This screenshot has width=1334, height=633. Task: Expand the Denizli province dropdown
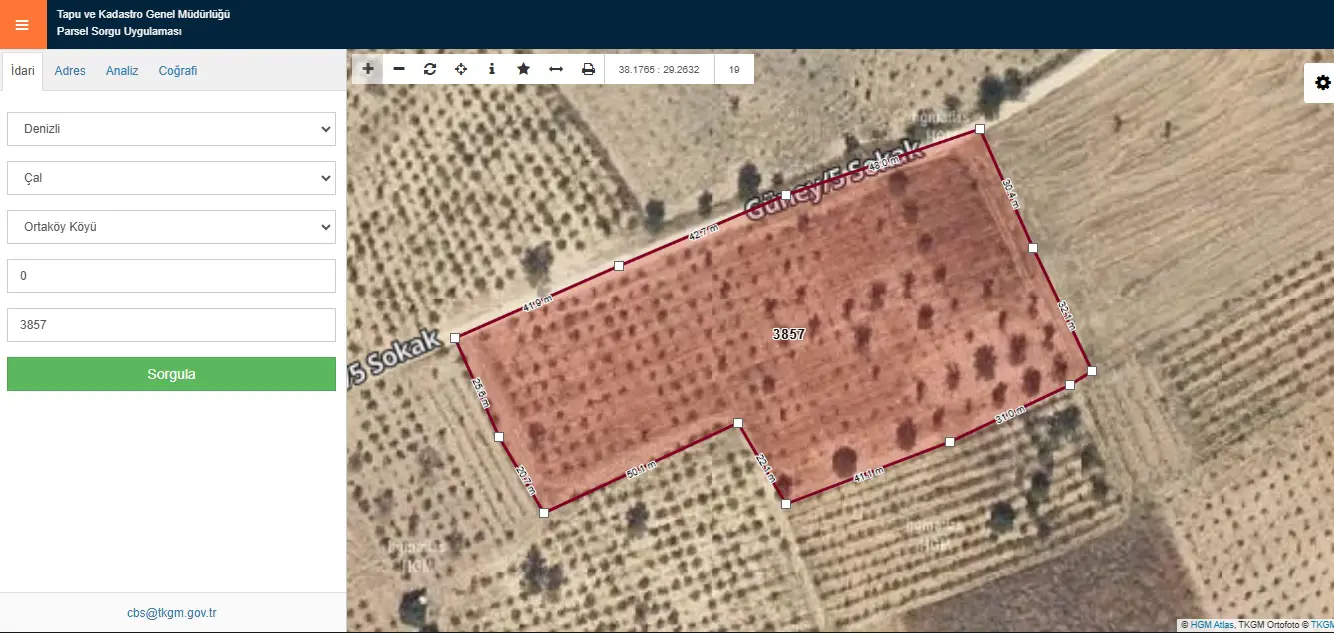point(171,129)
